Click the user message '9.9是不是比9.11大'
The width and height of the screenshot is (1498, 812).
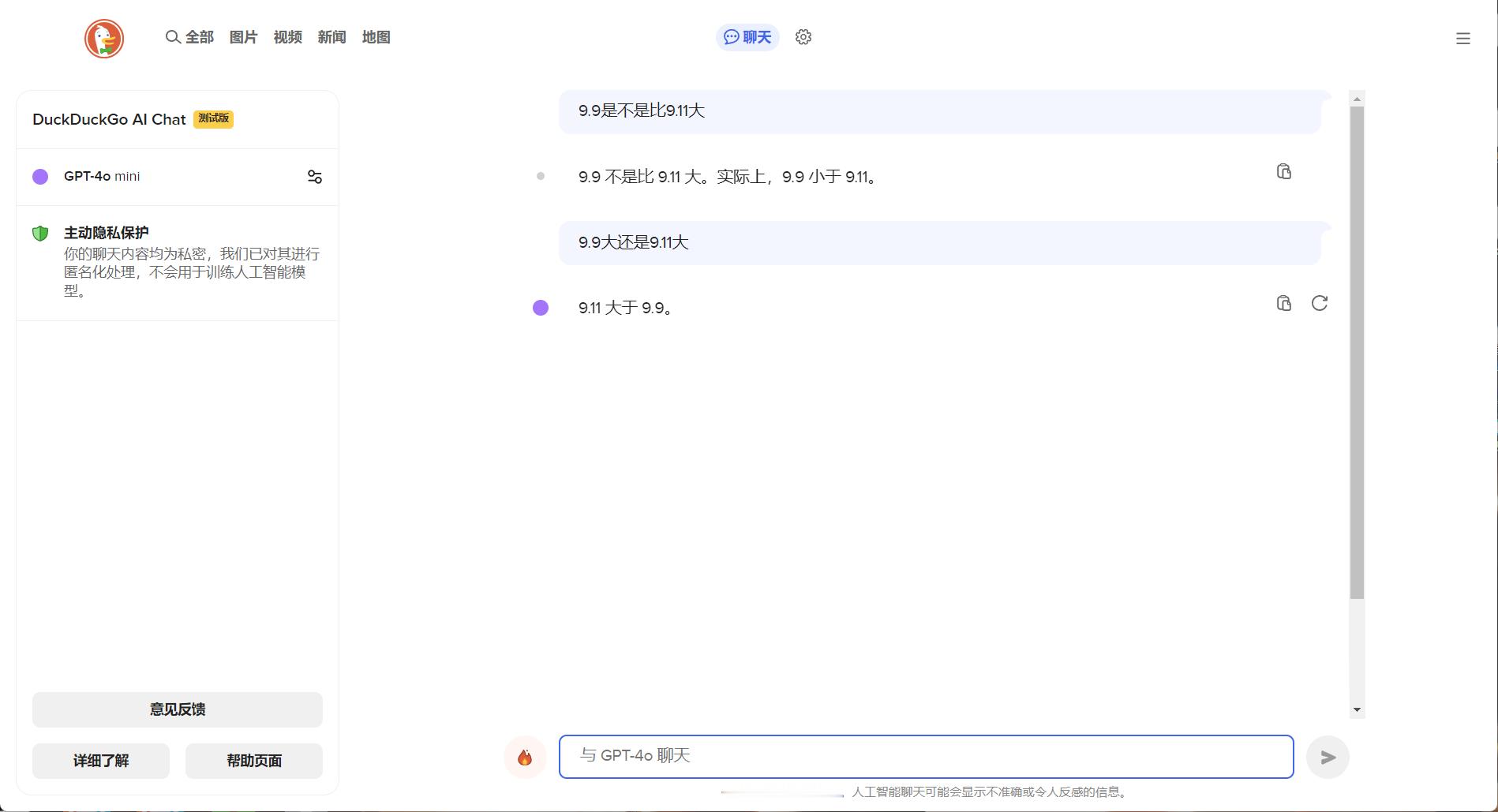click(940, 111)
